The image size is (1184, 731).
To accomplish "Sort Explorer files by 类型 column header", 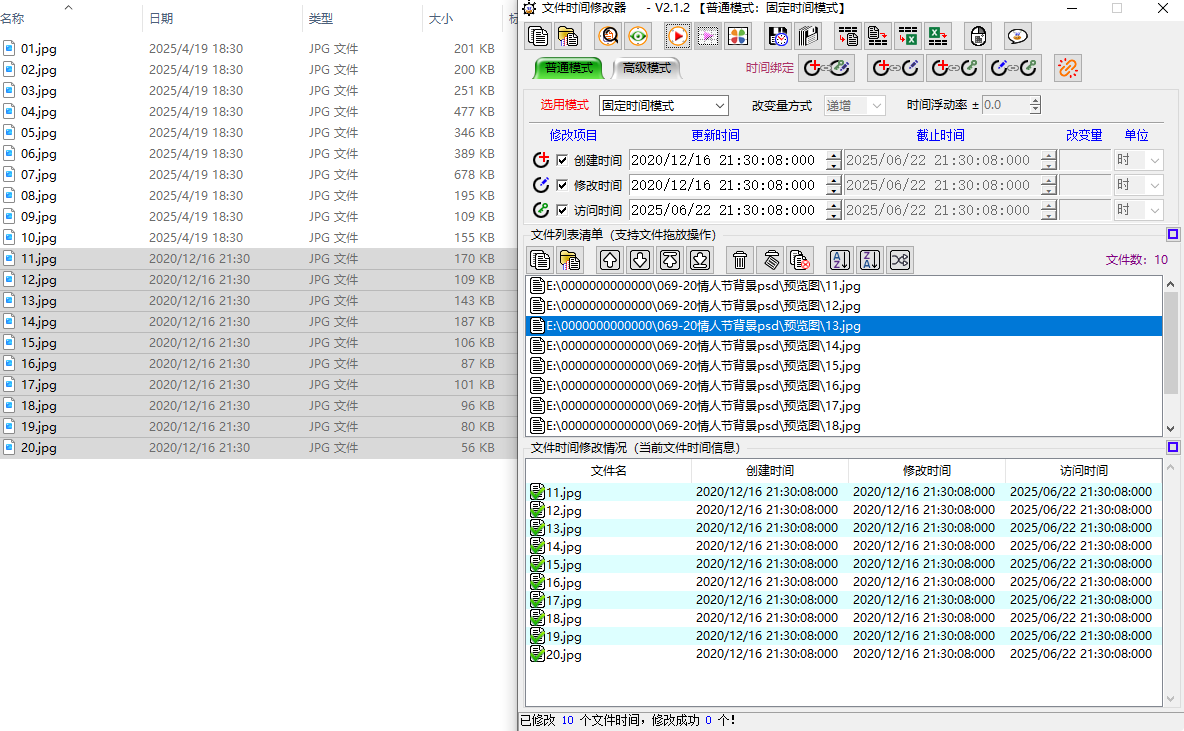I will (x=362, y=18).
